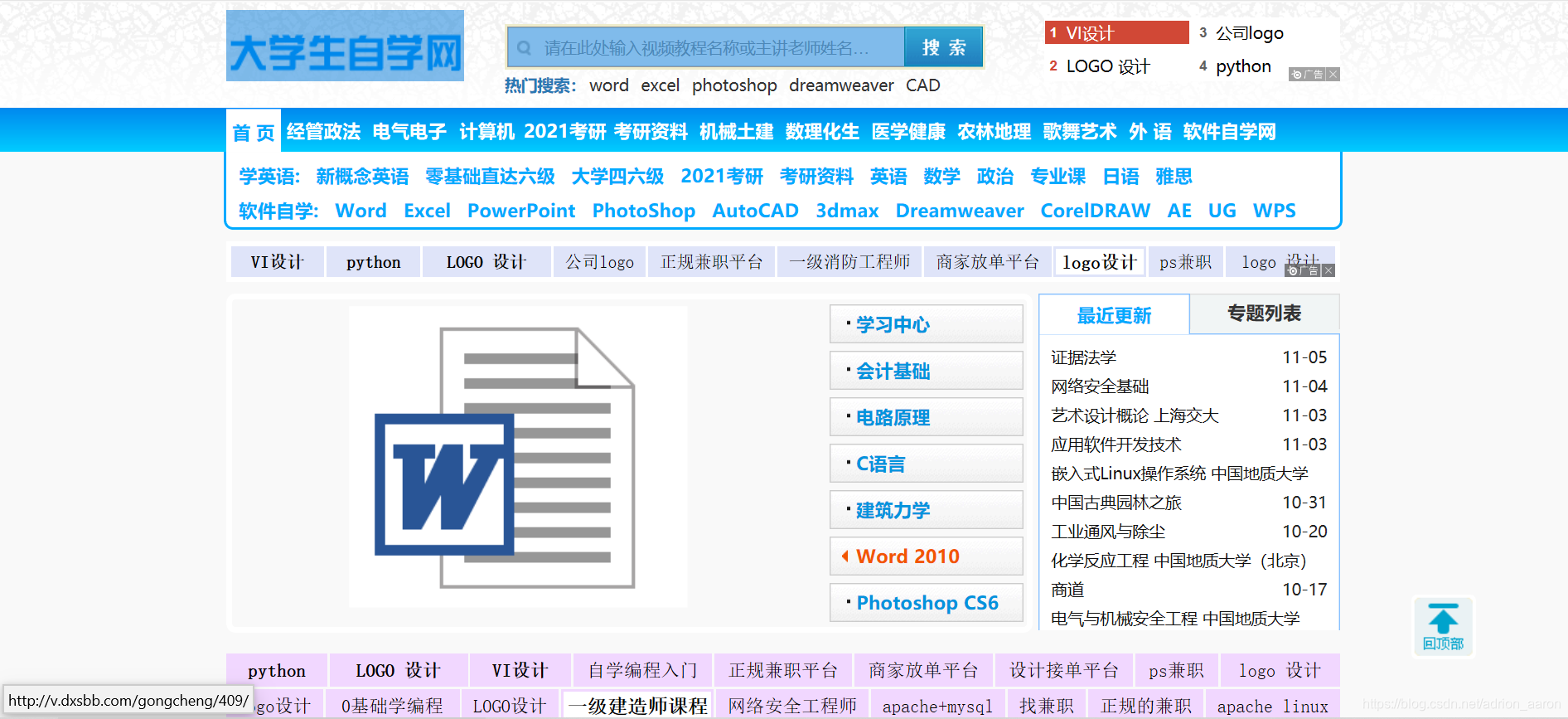Click the 一级建造师课程 ad link

coord(636,706)
